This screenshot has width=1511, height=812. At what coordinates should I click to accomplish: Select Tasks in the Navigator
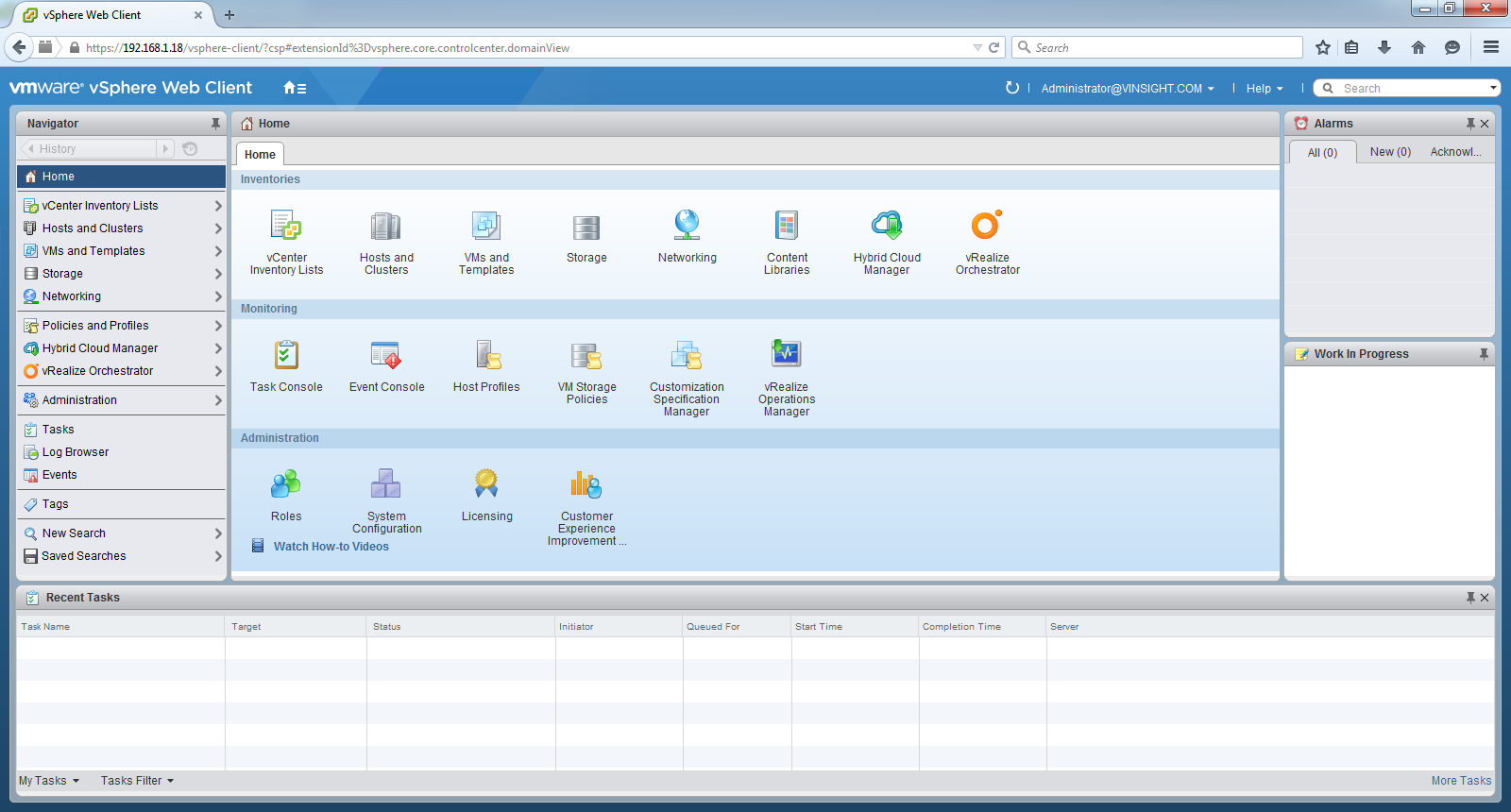(x=121, y=430)
